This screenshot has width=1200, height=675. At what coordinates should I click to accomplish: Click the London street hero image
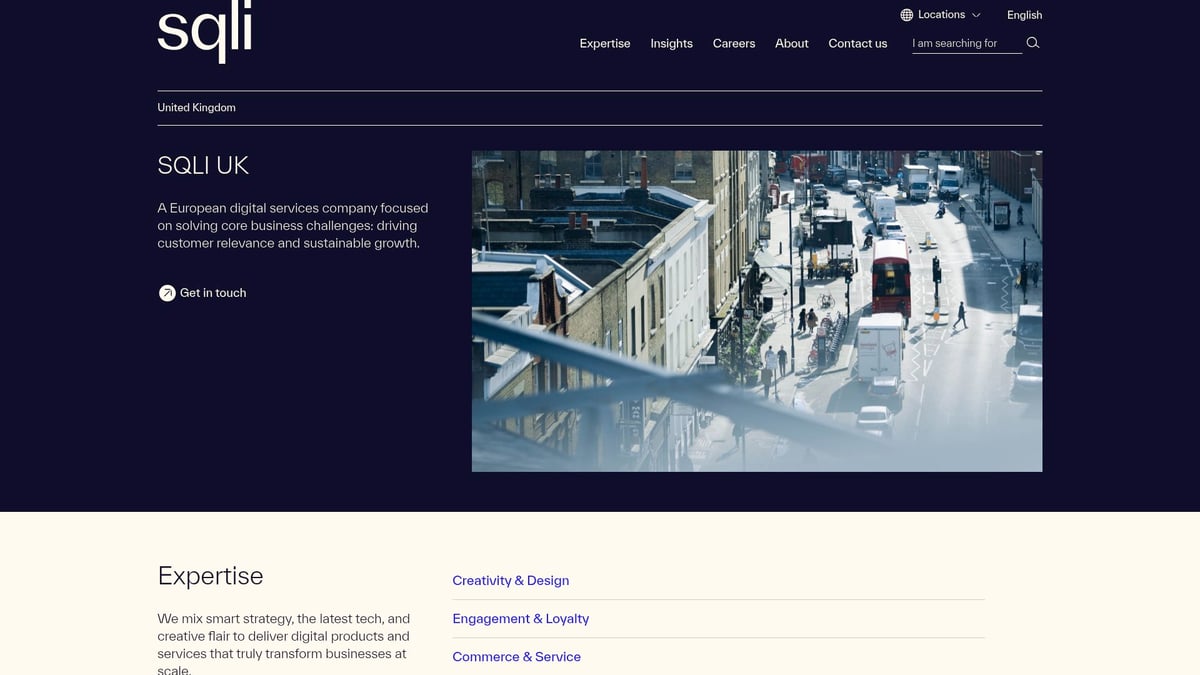[x=757, y=310]
